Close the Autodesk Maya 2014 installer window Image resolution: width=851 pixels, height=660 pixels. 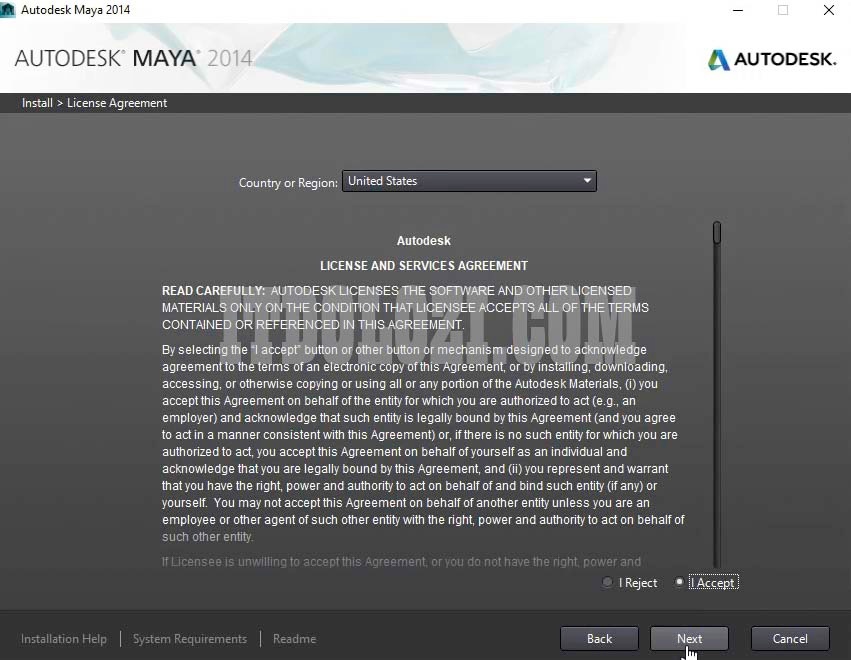(x=829, y=10)
